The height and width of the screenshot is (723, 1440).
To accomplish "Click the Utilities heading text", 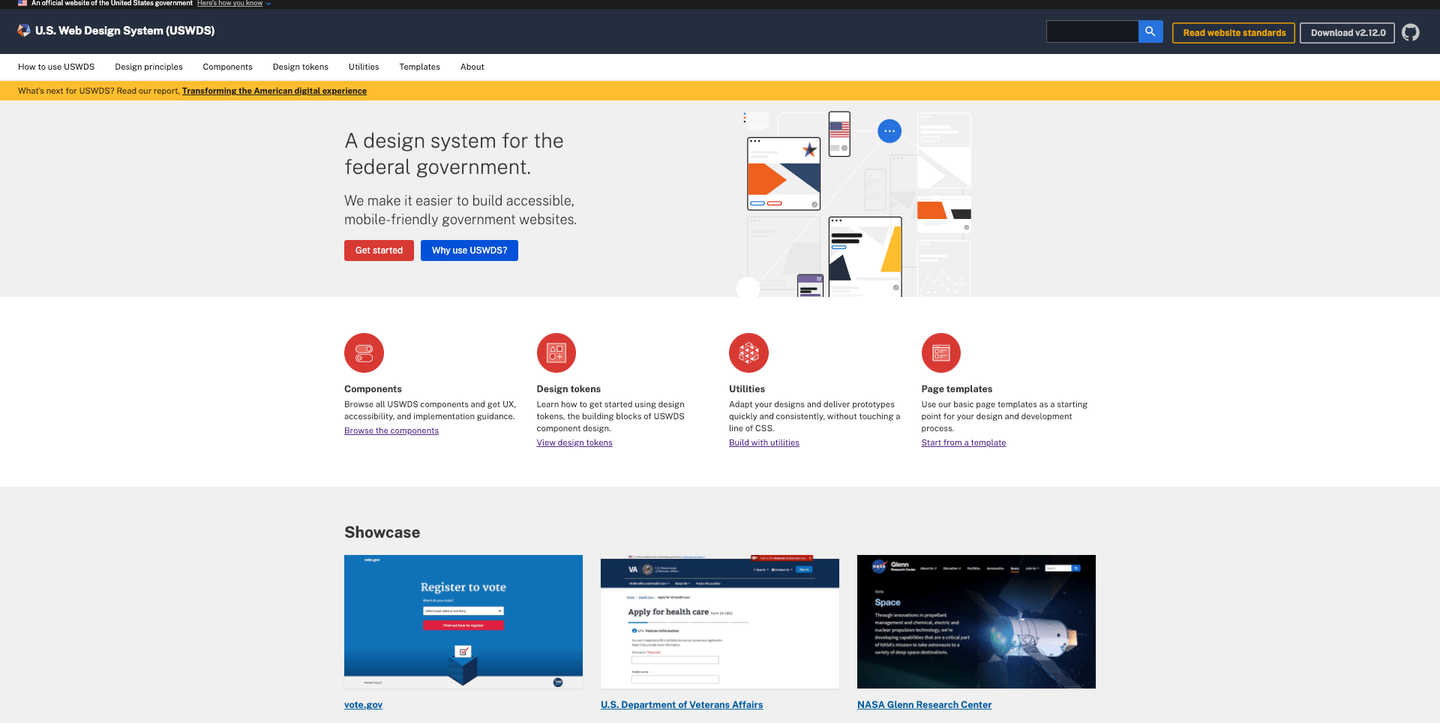I will [x=747, y=389].
